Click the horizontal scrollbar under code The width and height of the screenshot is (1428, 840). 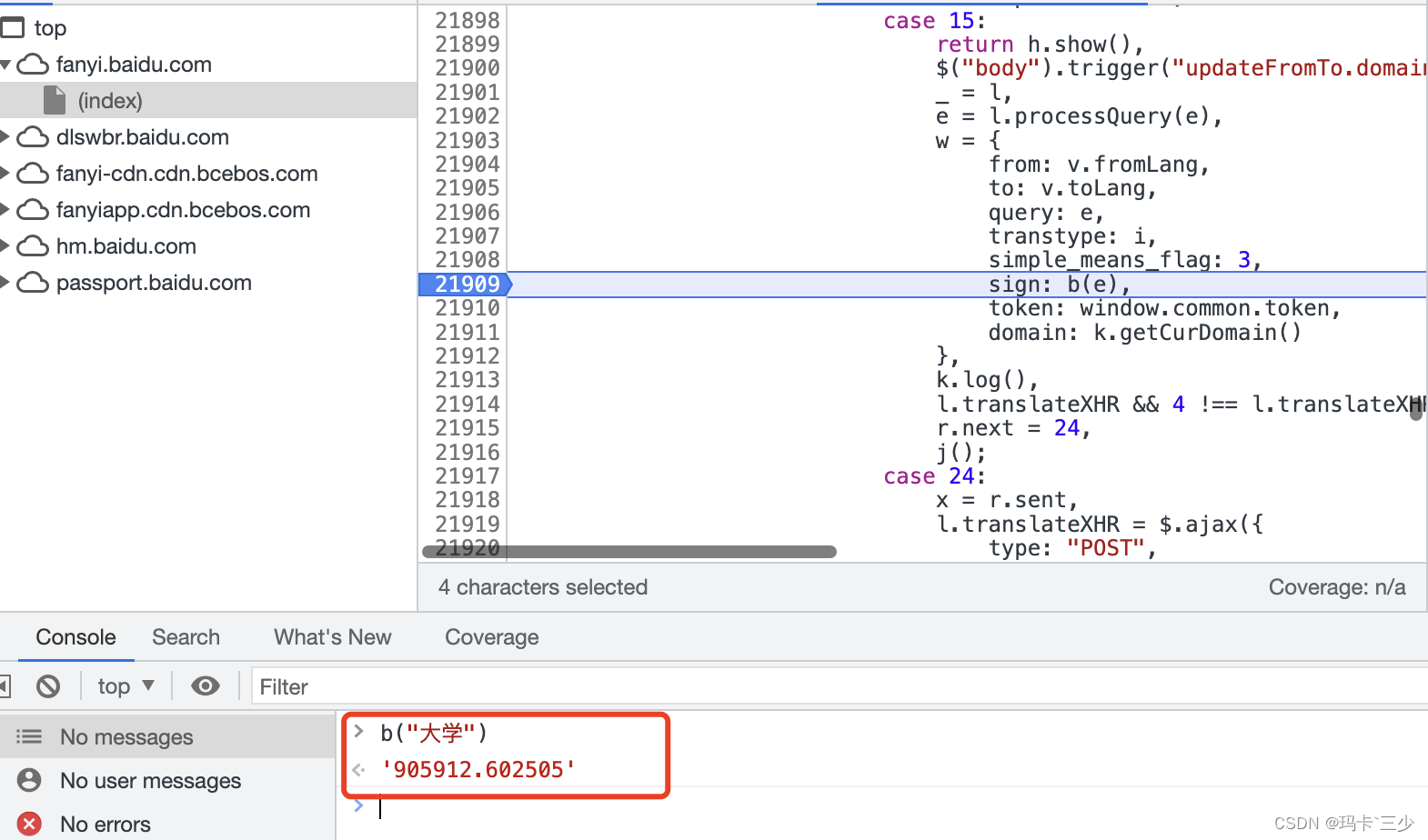pyautogui.click(x=629, y=552)
